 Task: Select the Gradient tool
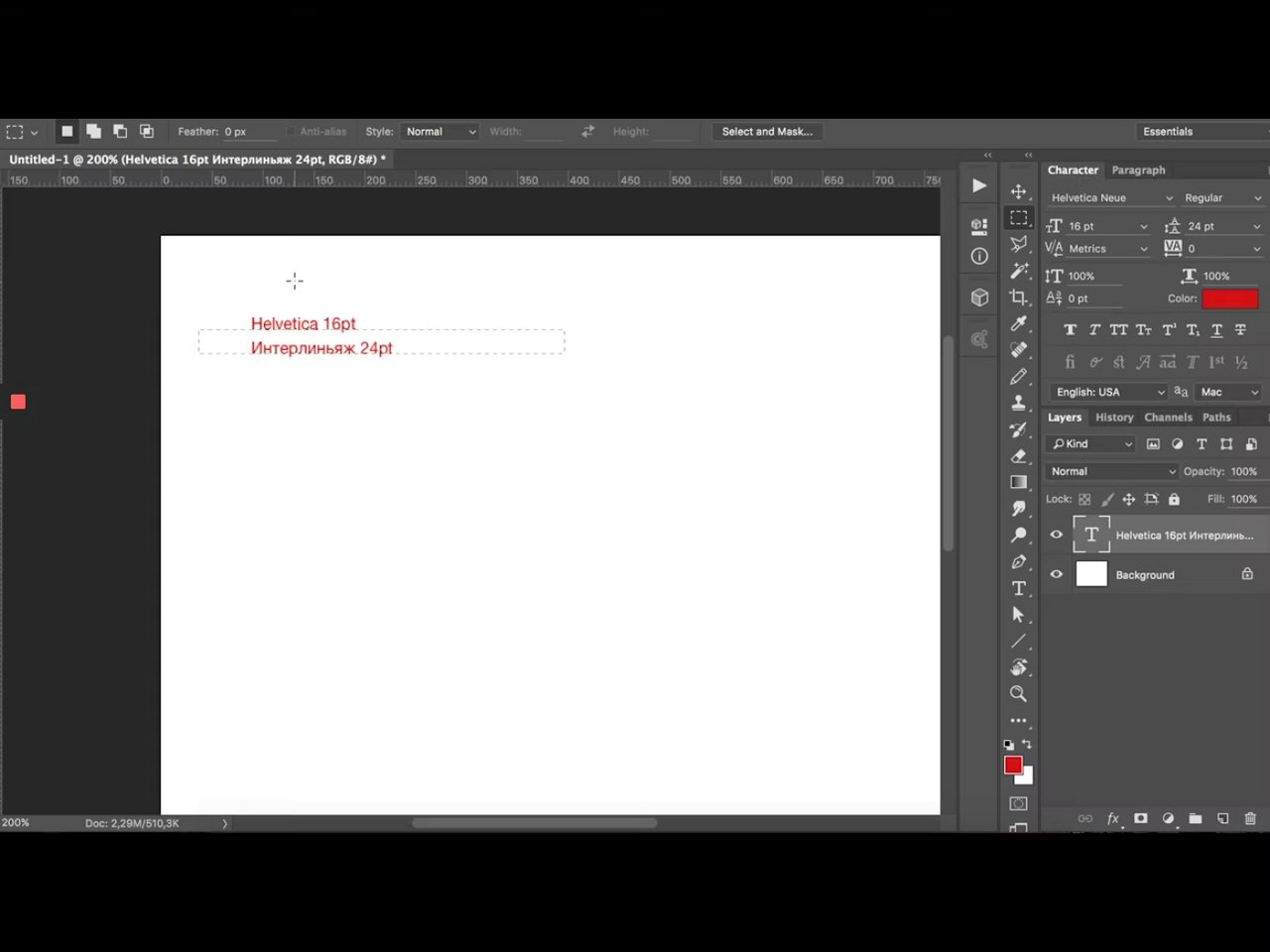tap(1018, 482)
